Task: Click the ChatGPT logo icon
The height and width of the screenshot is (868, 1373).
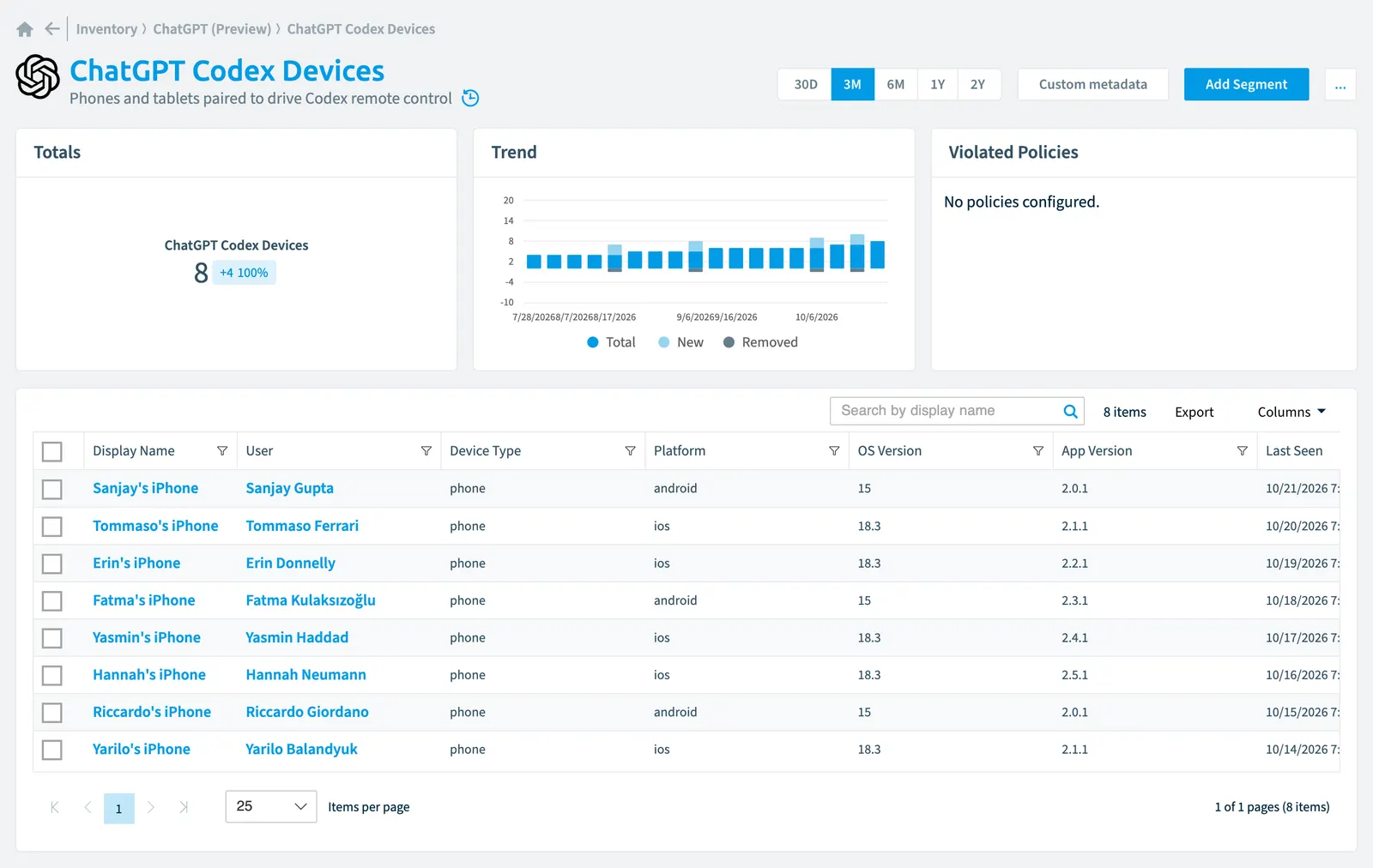Action: (38, 76)
